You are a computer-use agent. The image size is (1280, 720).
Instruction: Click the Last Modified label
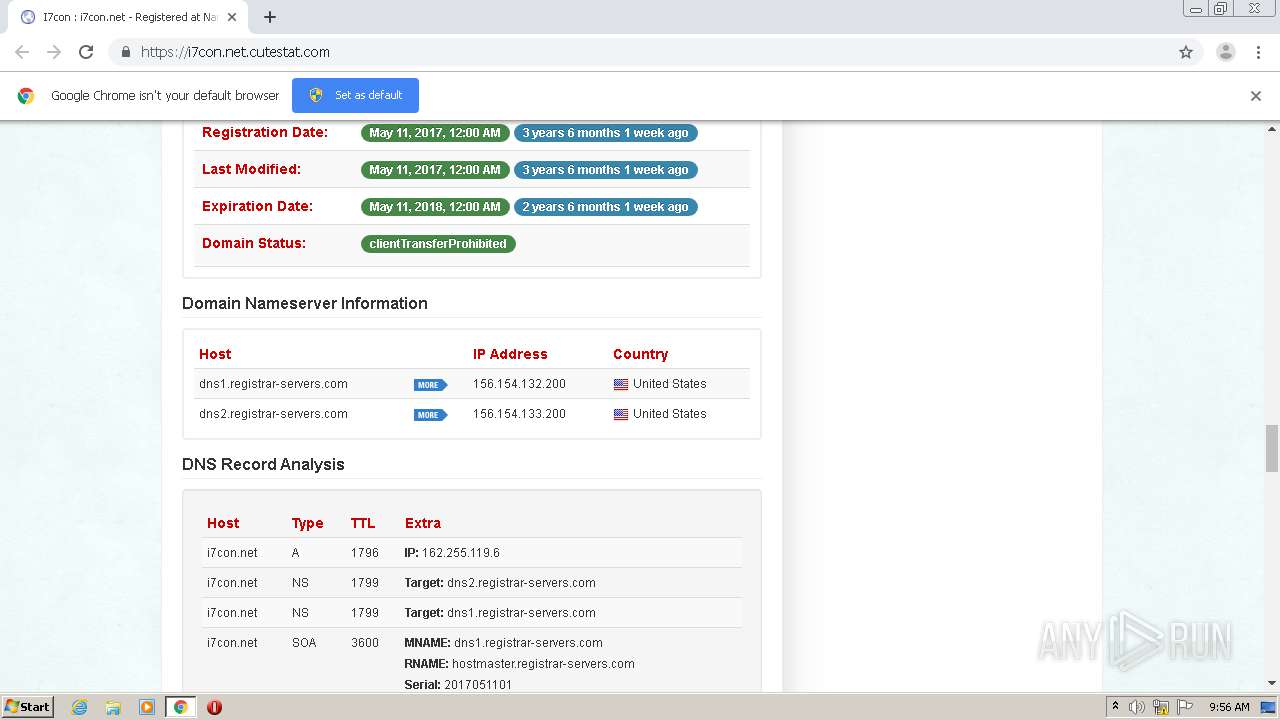251,169
